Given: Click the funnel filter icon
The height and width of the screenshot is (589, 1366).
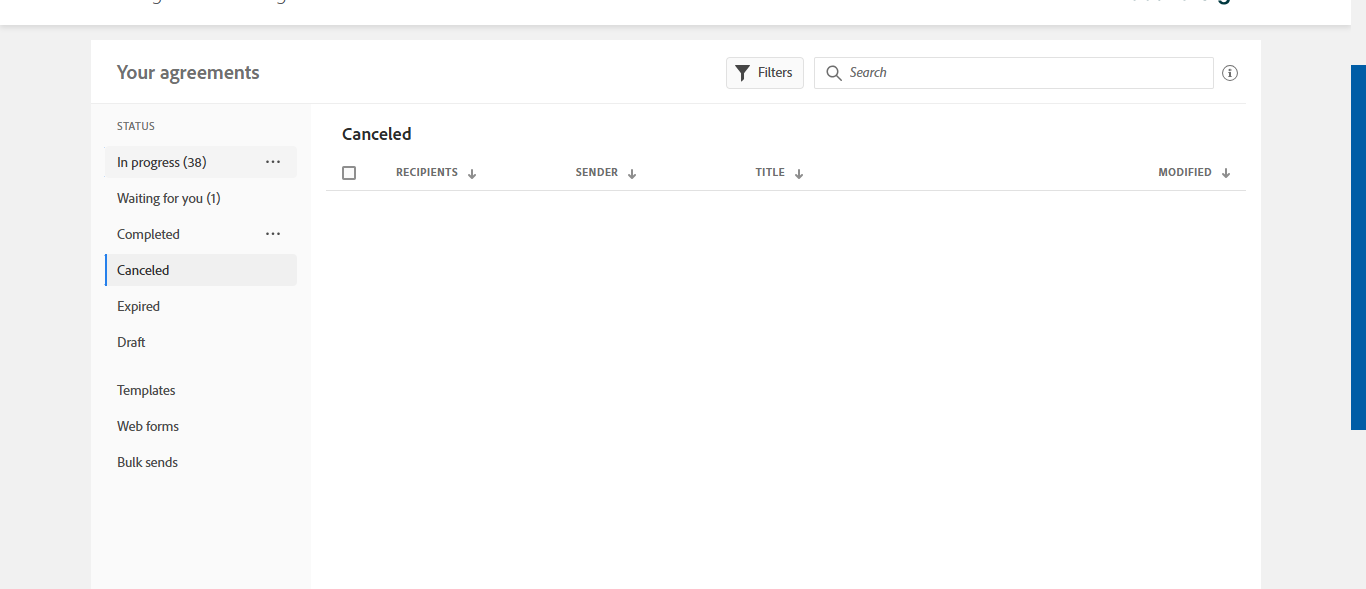Looking at the screenshot, I should point(742,73).
